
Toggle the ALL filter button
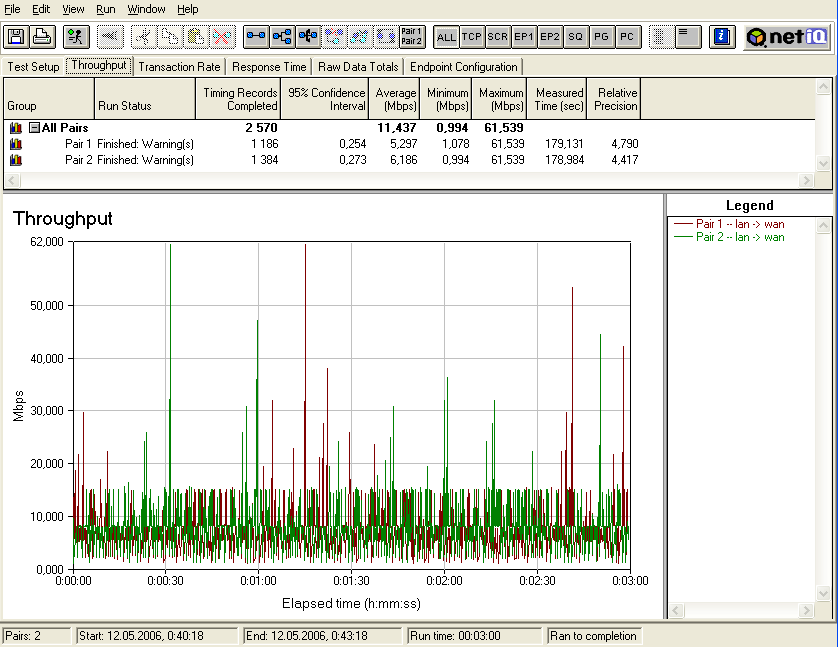tap(446, 37)
